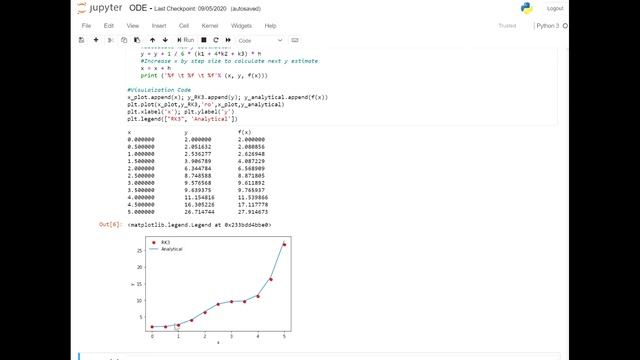640x360 pixels.
Task: Open the Insert menu
Action: click(x=159, y=26)
